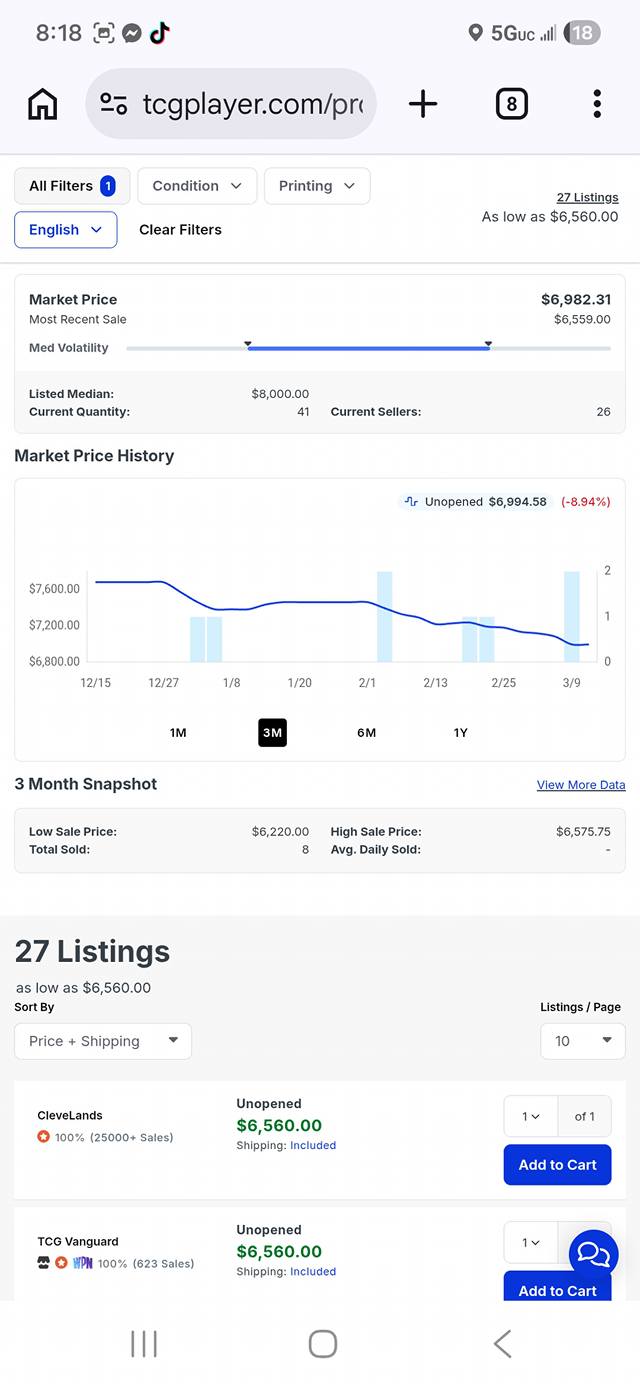Open TCG Vanguard seller name
Viewport: 640px width, 1386px height.
[x=78, y=1241]
